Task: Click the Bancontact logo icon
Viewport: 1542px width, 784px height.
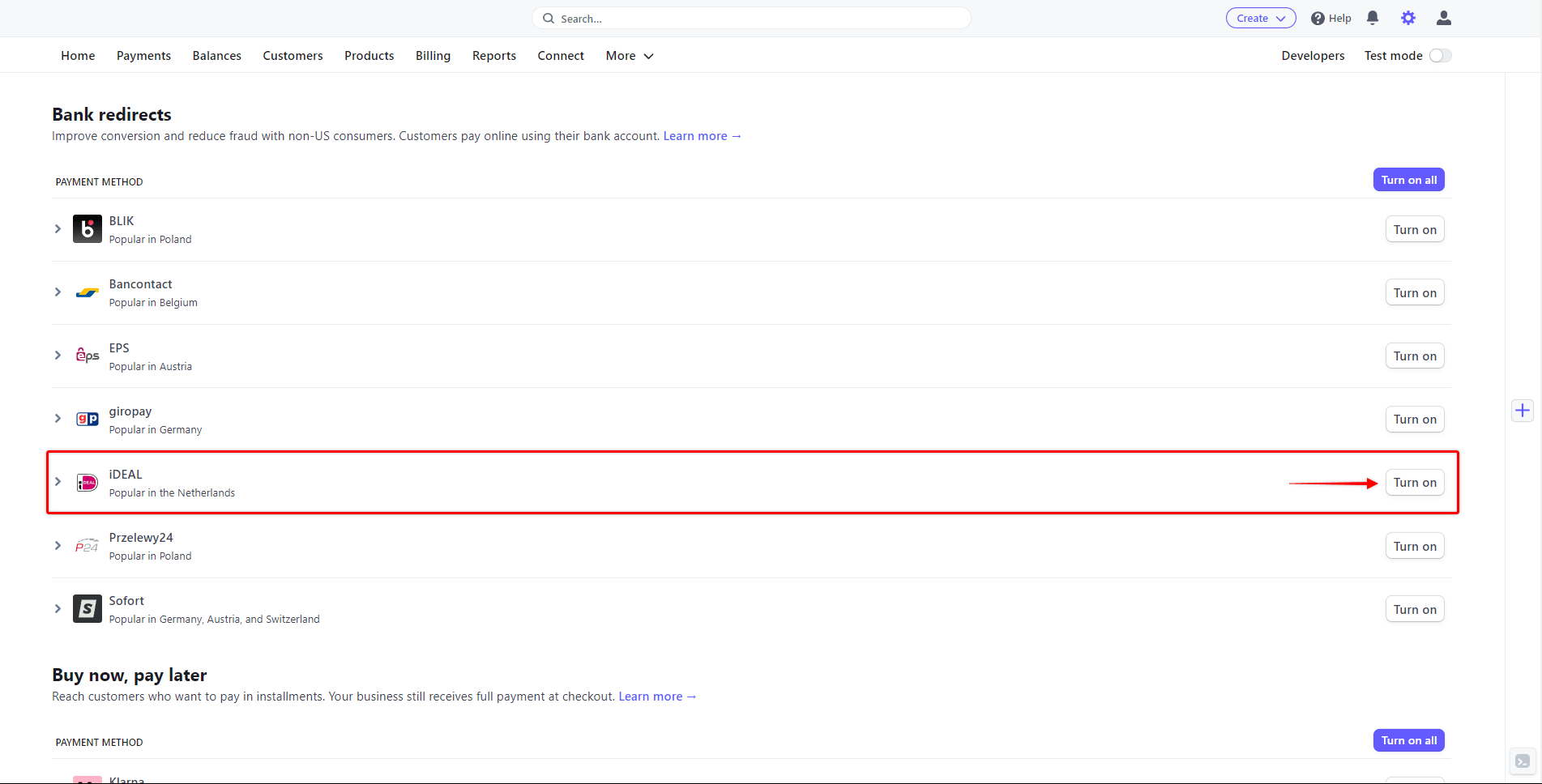Action: [x=87, y=292]
